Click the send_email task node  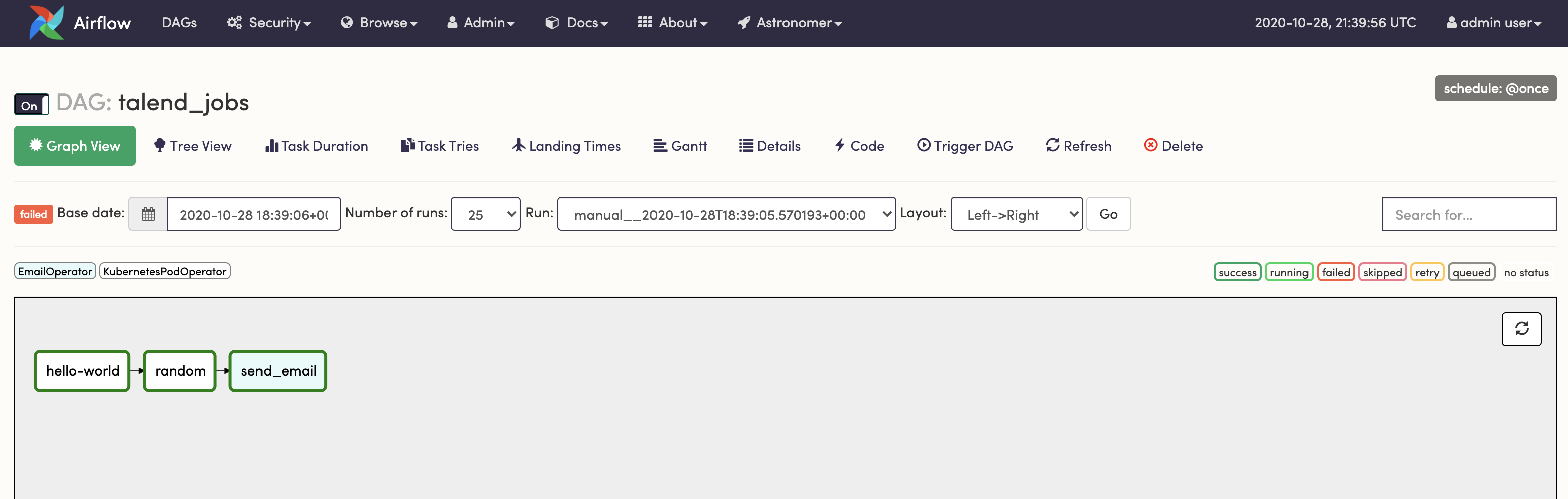278,370
